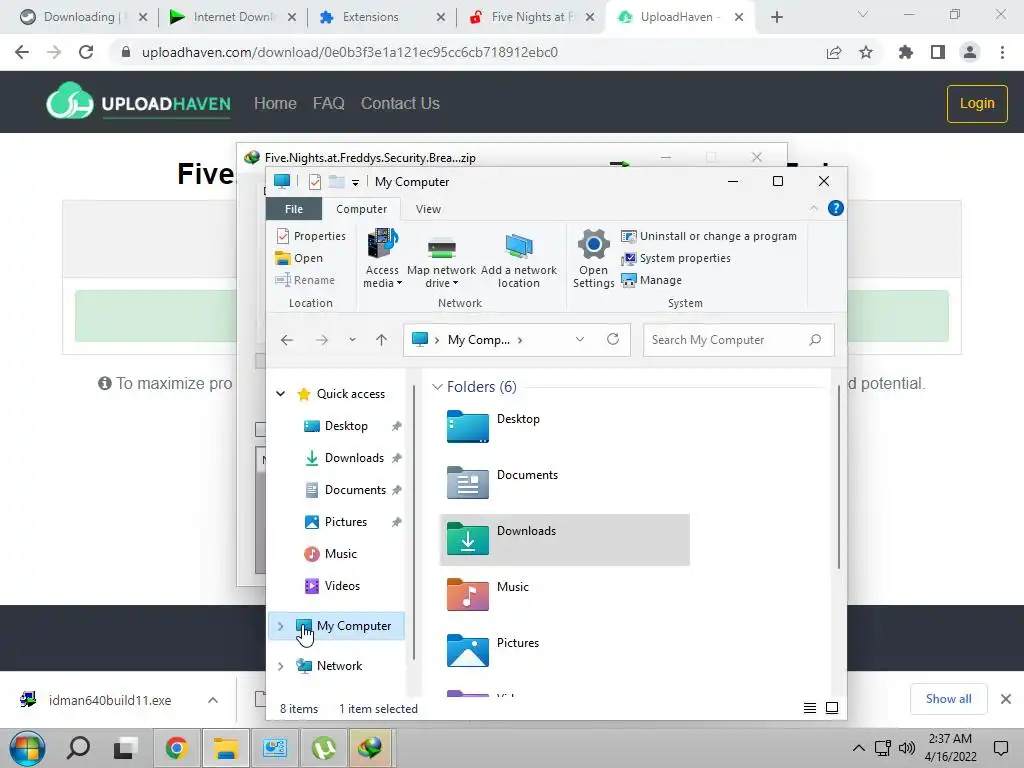Collapse the Folders (6) group
Viewport: 1024px width, 768px height.
coord(437,387)
